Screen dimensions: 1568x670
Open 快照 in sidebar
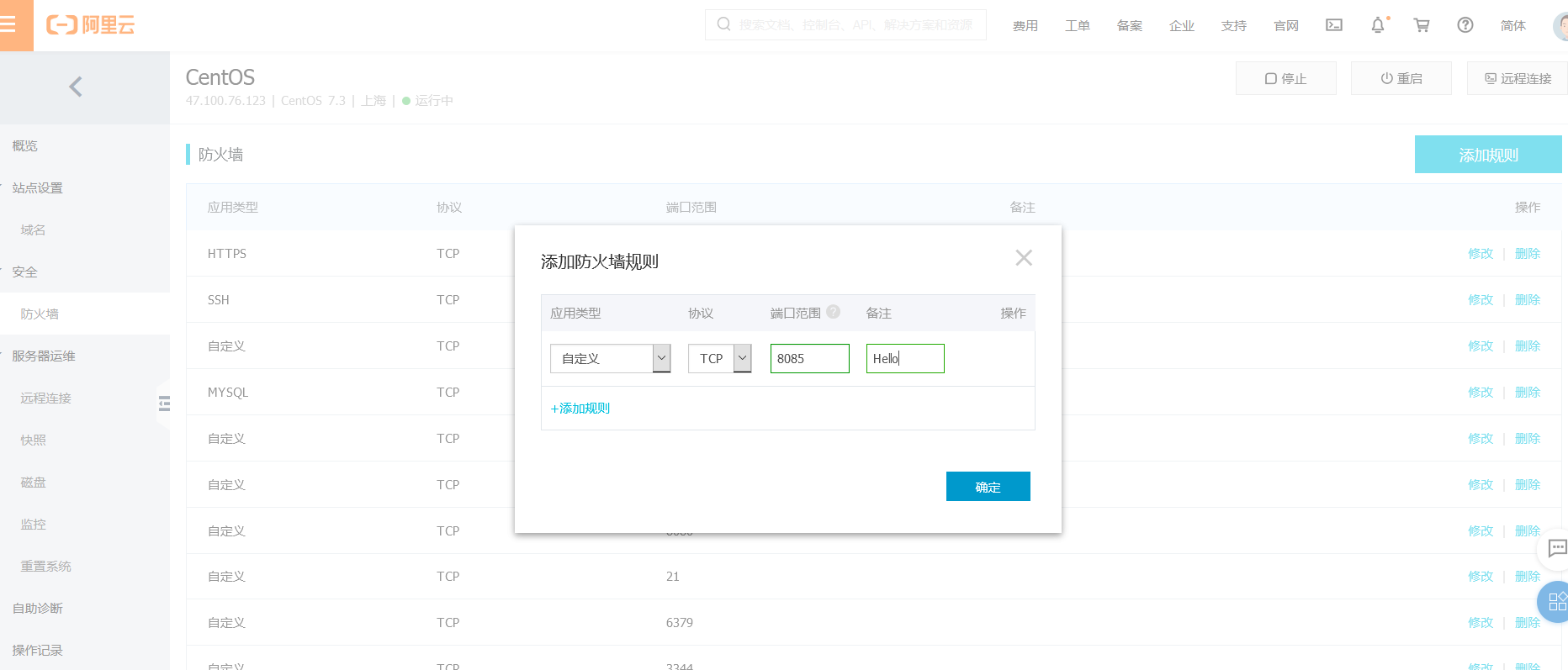[34, 441]
